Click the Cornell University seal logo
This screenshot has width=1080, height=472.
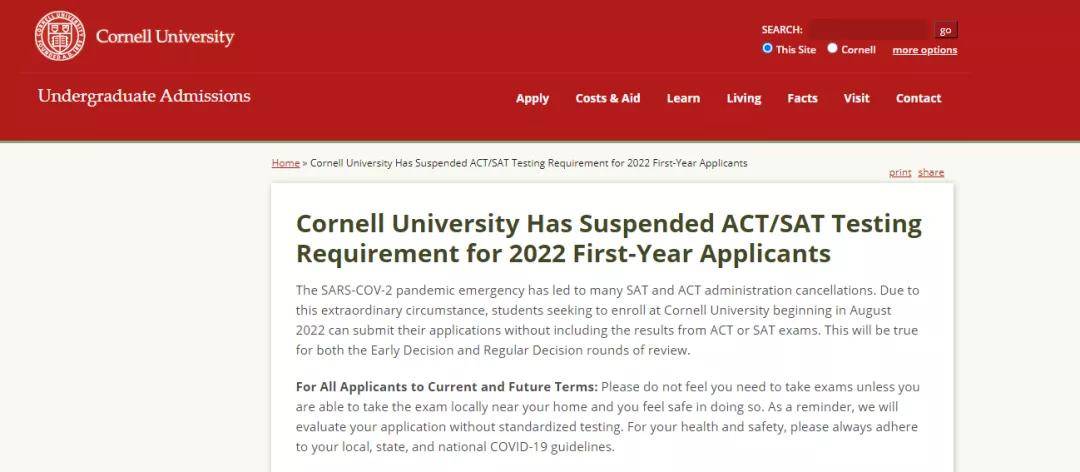point(60,36)
